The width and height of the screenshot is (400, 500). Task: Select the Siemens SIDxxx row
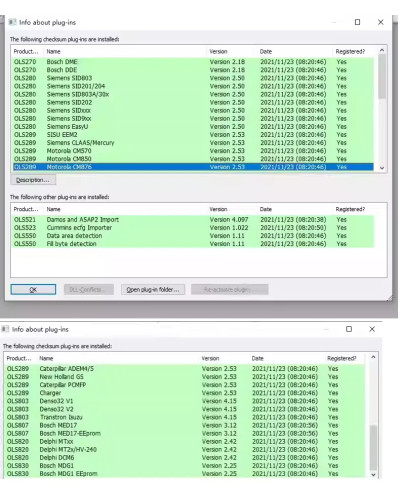tap(193, 110)
